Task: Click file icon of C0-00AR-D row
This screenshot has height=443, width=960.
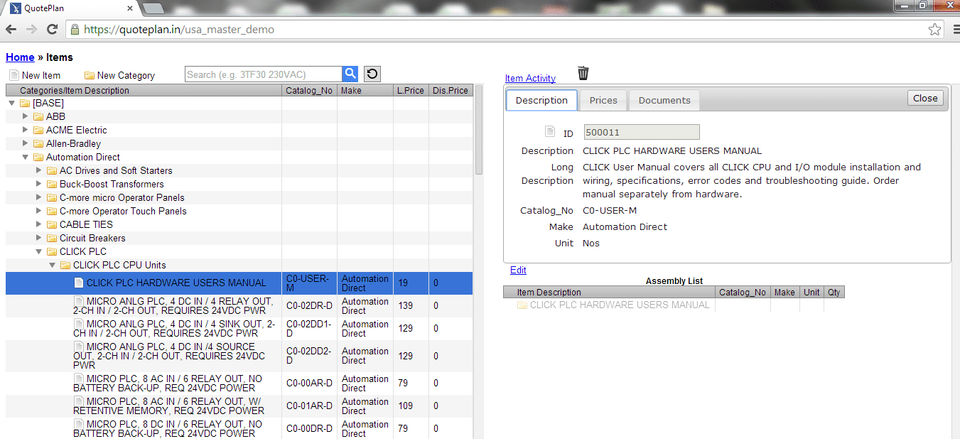Action: tap(79, 378)
